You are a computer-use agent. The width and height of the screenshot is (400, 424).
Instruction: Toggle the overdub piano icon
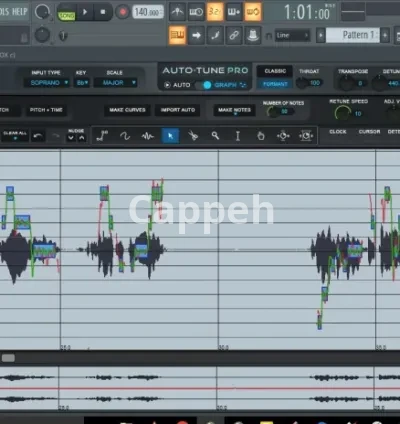234,12
